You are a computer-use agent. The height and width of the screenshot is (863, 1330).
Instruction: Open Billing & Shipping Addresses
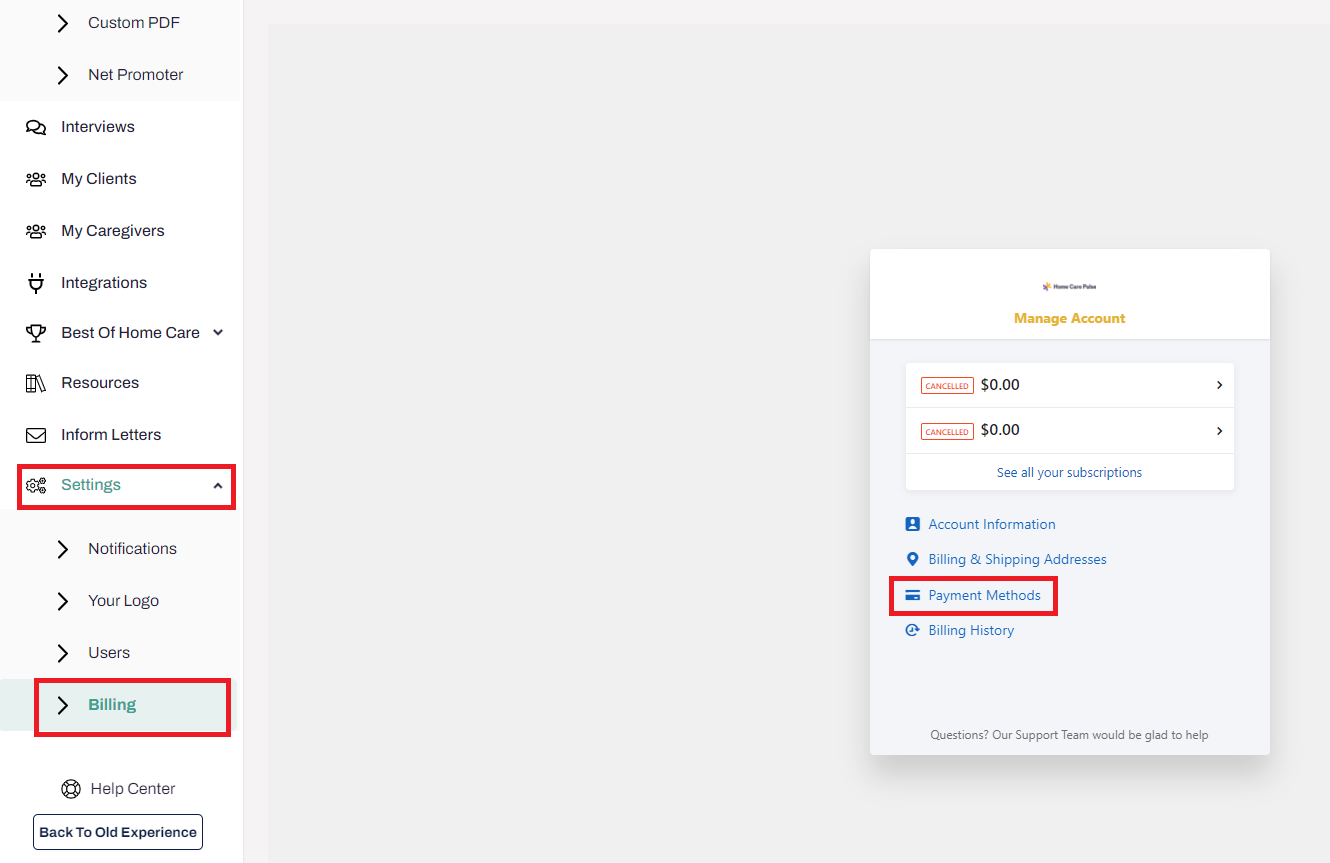click(x=1017, y=559)
